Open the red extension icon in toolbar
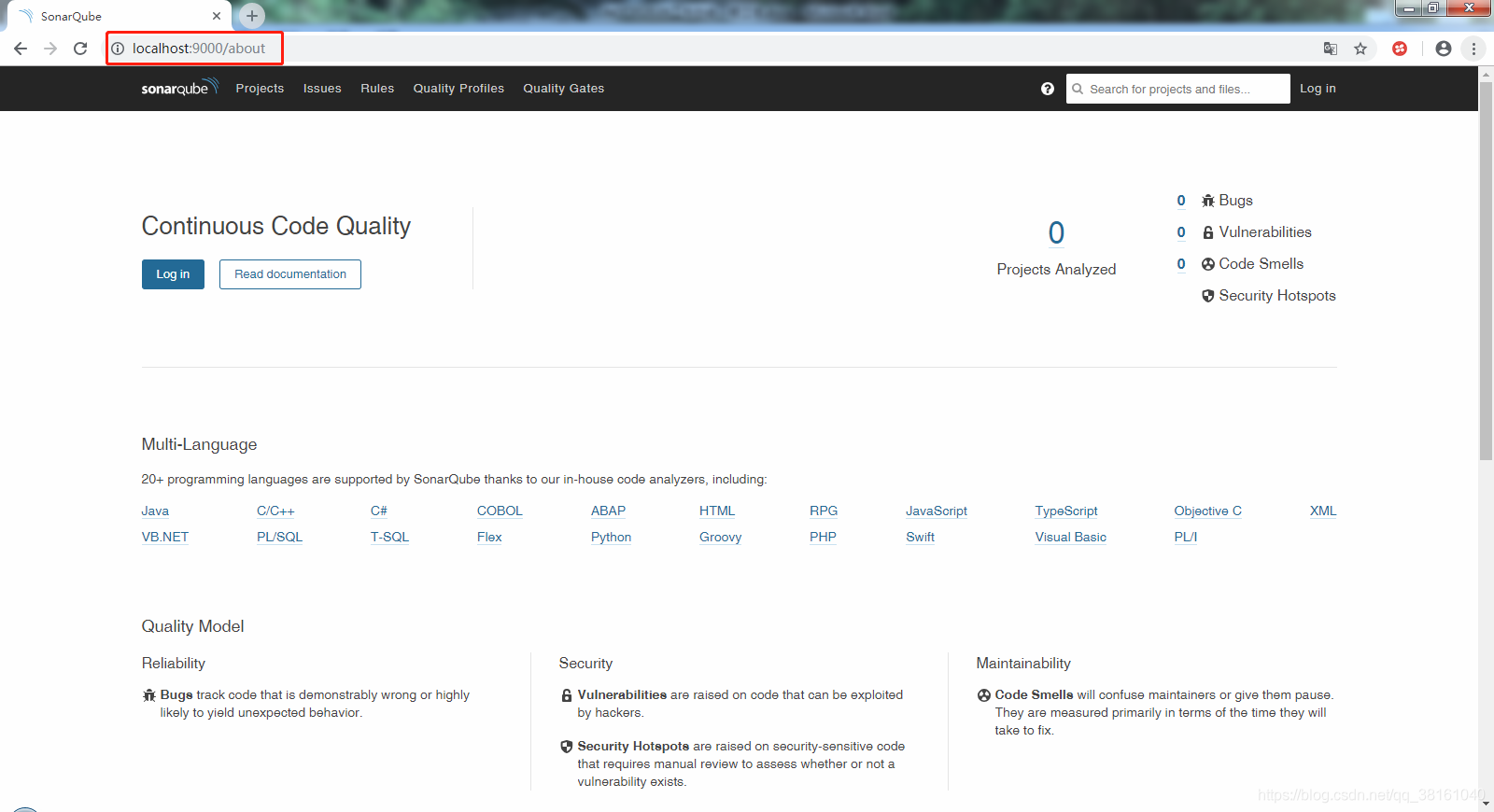1494x812 pixels. point(1400,49)
